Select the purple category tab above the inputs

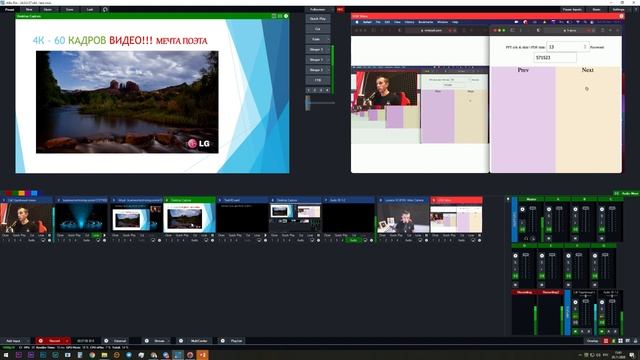(28, 193)
